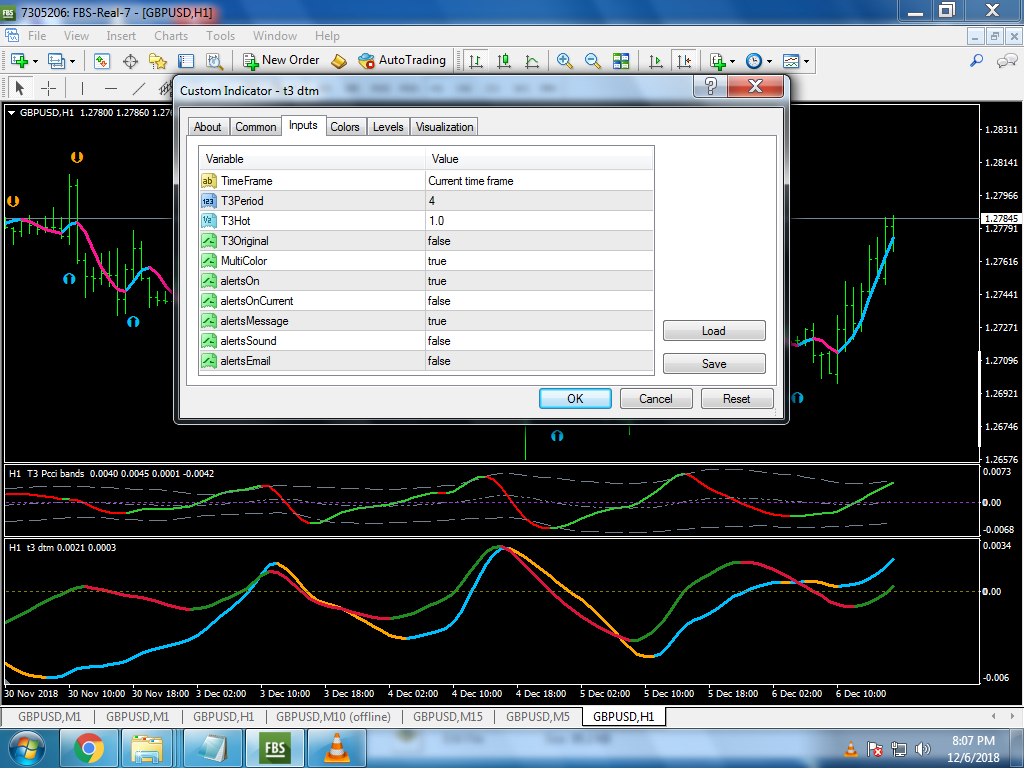Toggle the Chart Shift icon
This screenshot has height=768, width=1024.
point(684,61)
